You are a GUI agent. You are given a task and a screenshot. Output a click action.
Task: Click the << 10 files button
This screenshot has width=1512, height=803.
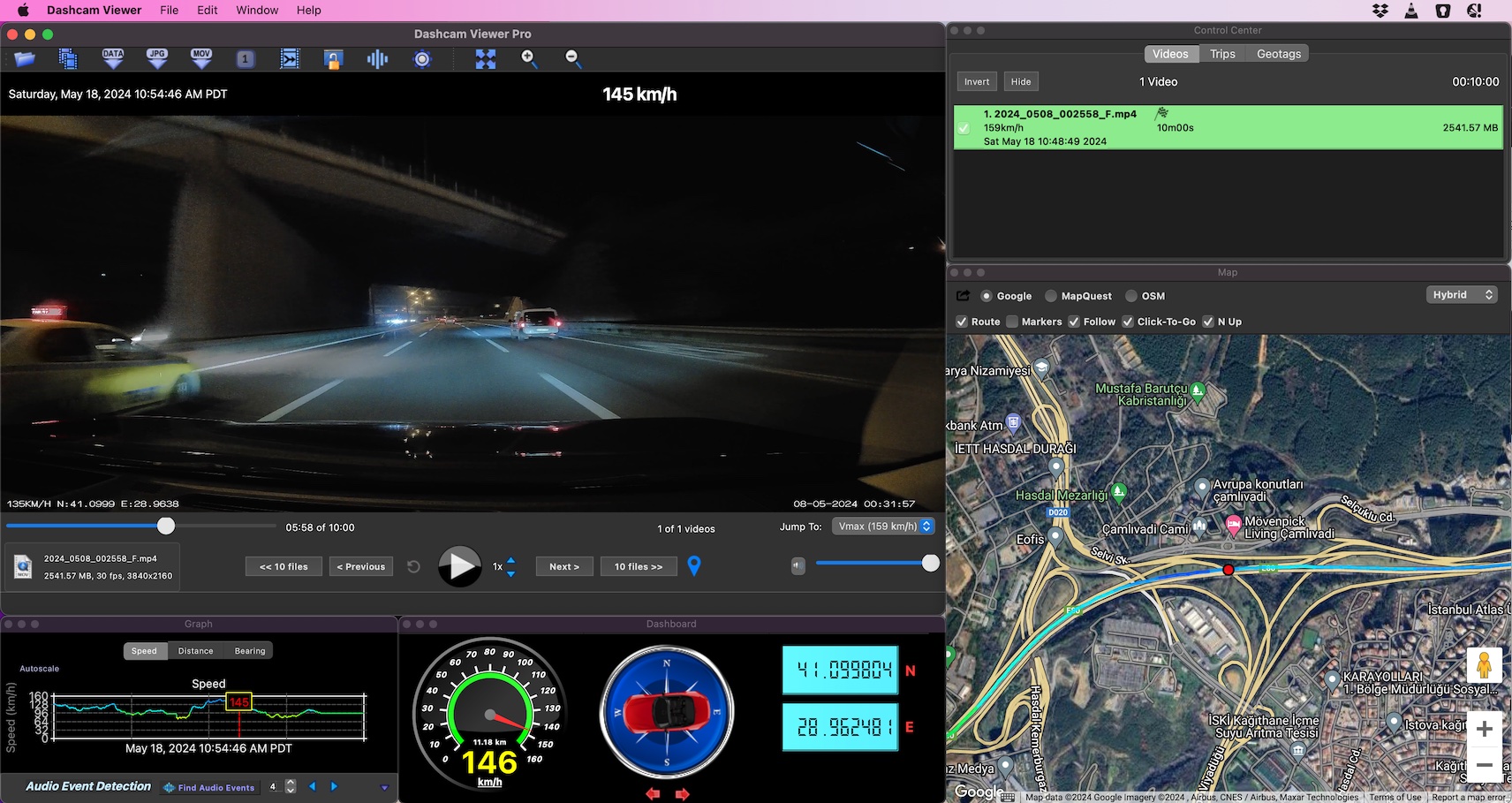(283, 566)
